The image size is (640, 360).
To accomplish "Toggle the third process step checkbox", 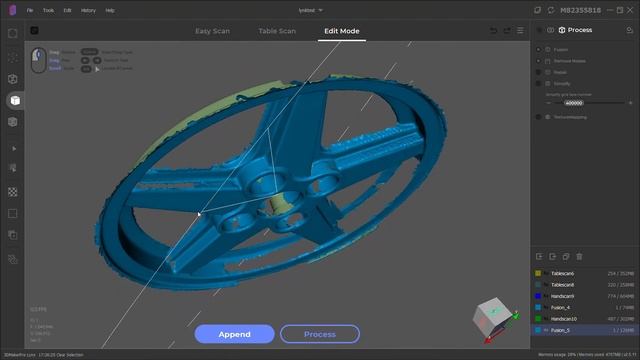I will 538,72.
